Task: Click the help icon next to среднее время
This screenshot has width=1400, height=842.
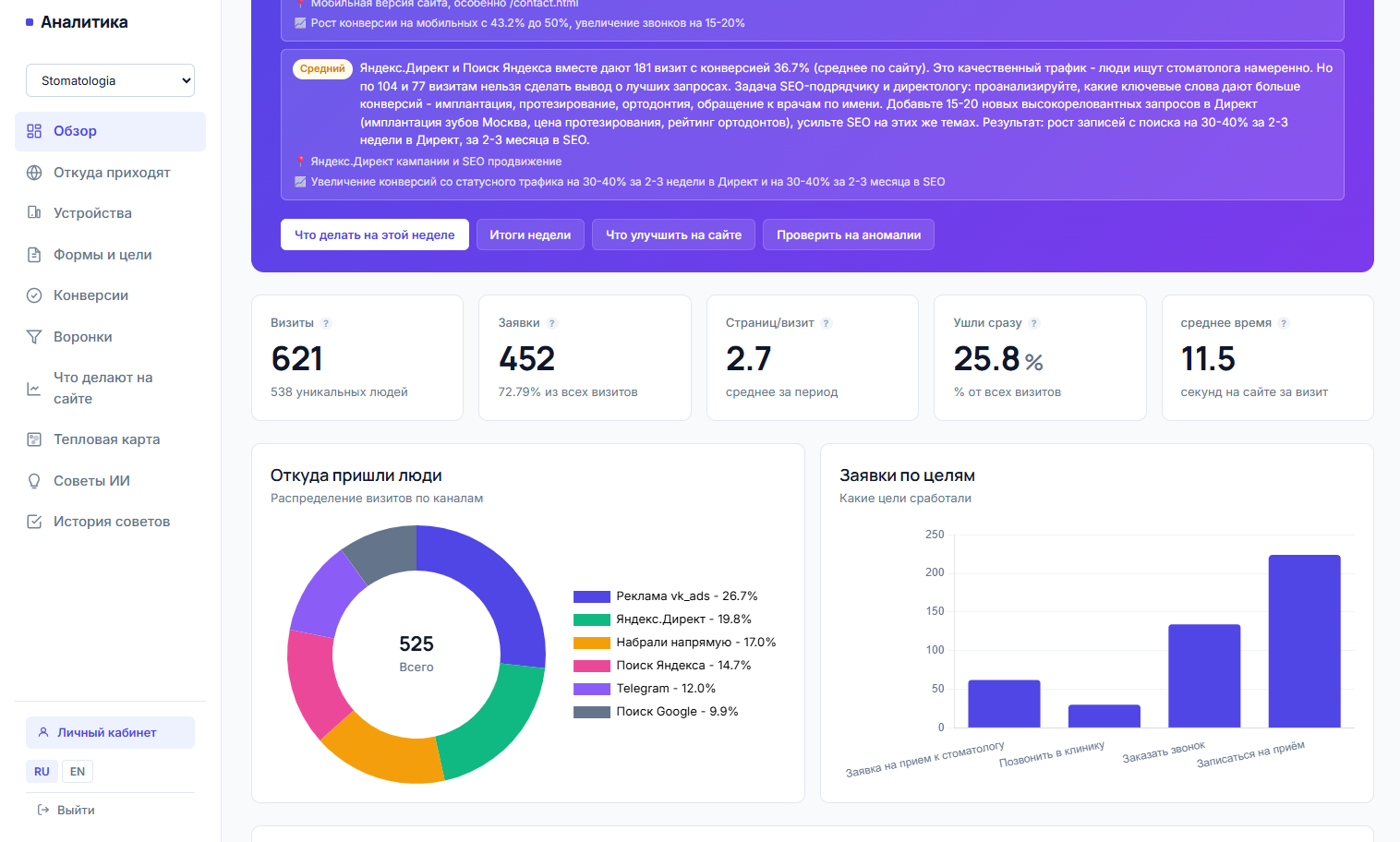Action: coord(1284,323)
